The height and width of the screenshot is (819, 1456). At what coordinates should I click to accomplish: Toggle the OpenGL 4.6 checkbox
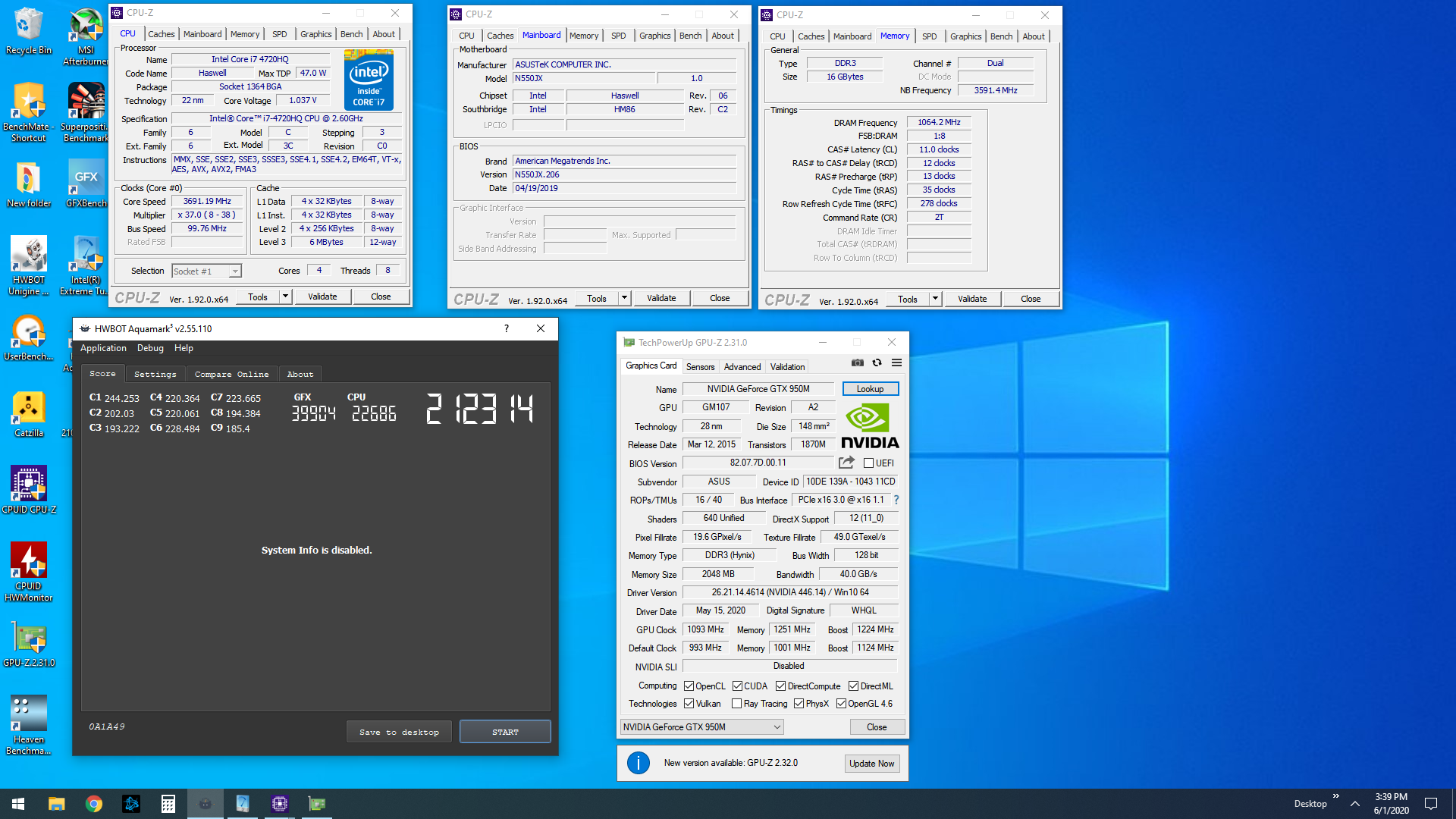(x=841, y=704)
